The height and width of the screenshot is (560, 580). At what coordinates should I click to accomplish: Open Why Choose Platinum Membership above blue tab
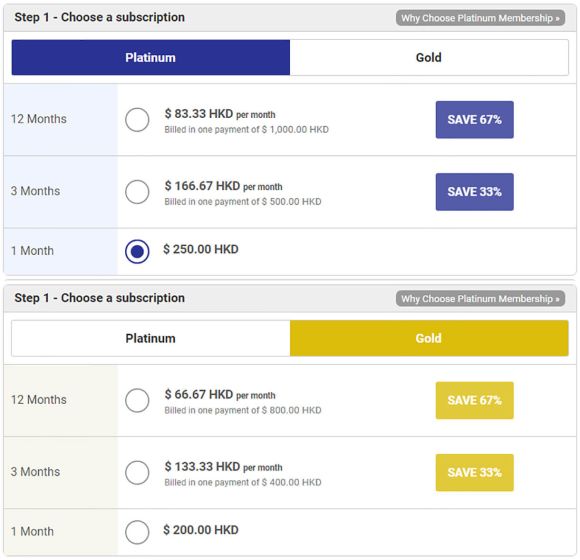(480, 18)
